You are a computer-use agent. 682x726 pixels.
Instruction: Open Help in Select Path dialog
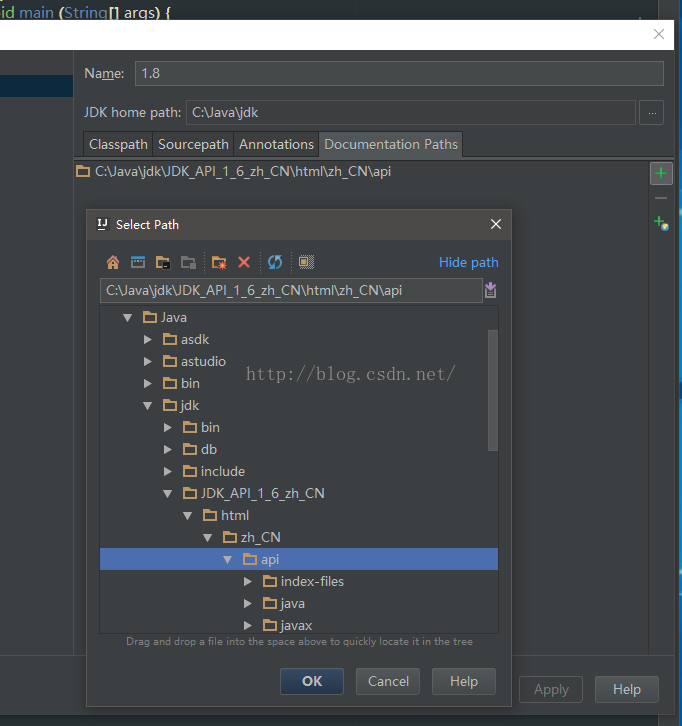(464, 681)
